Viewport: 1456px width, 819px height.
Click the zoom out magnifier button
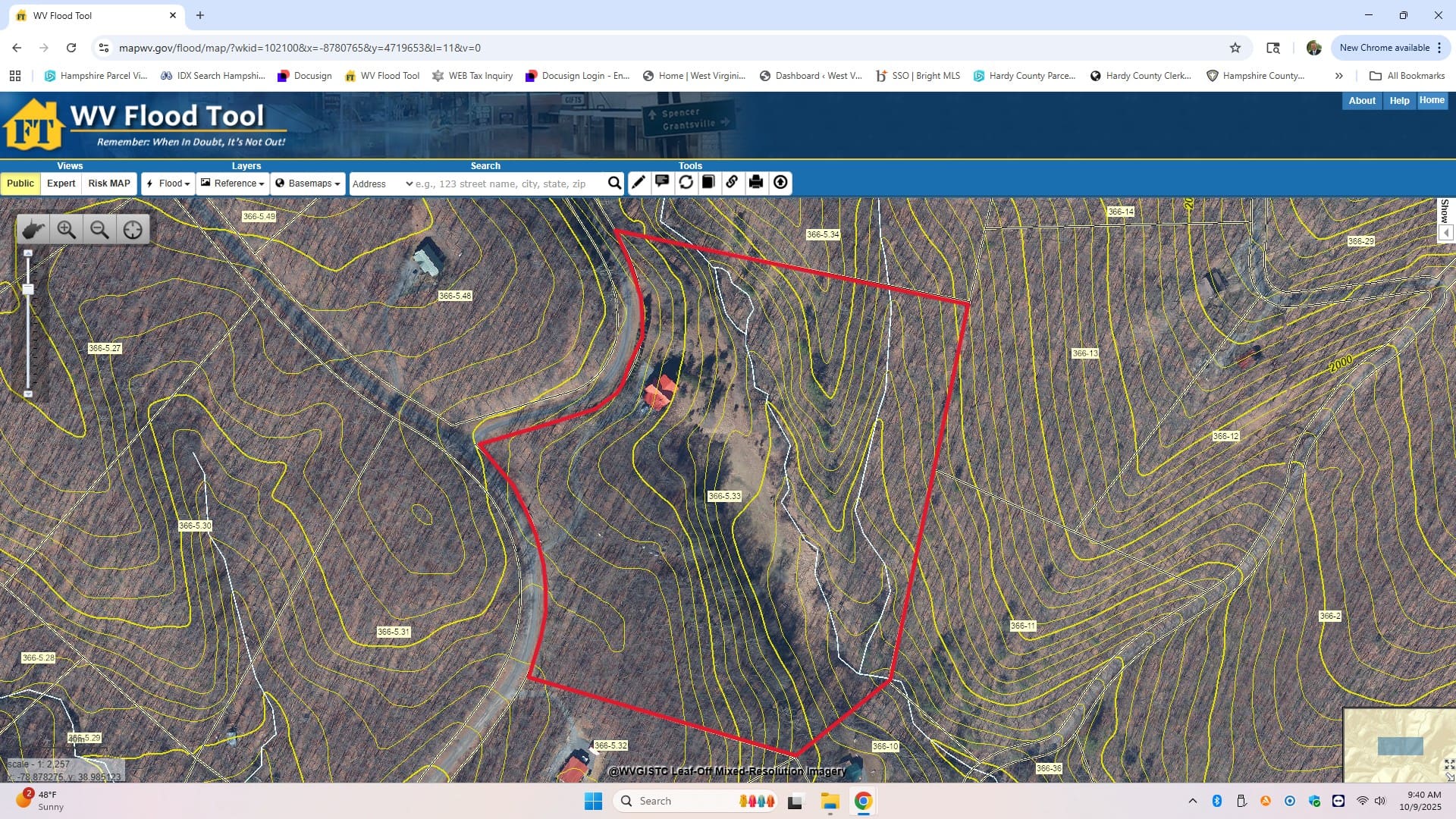tap(99, 230)
